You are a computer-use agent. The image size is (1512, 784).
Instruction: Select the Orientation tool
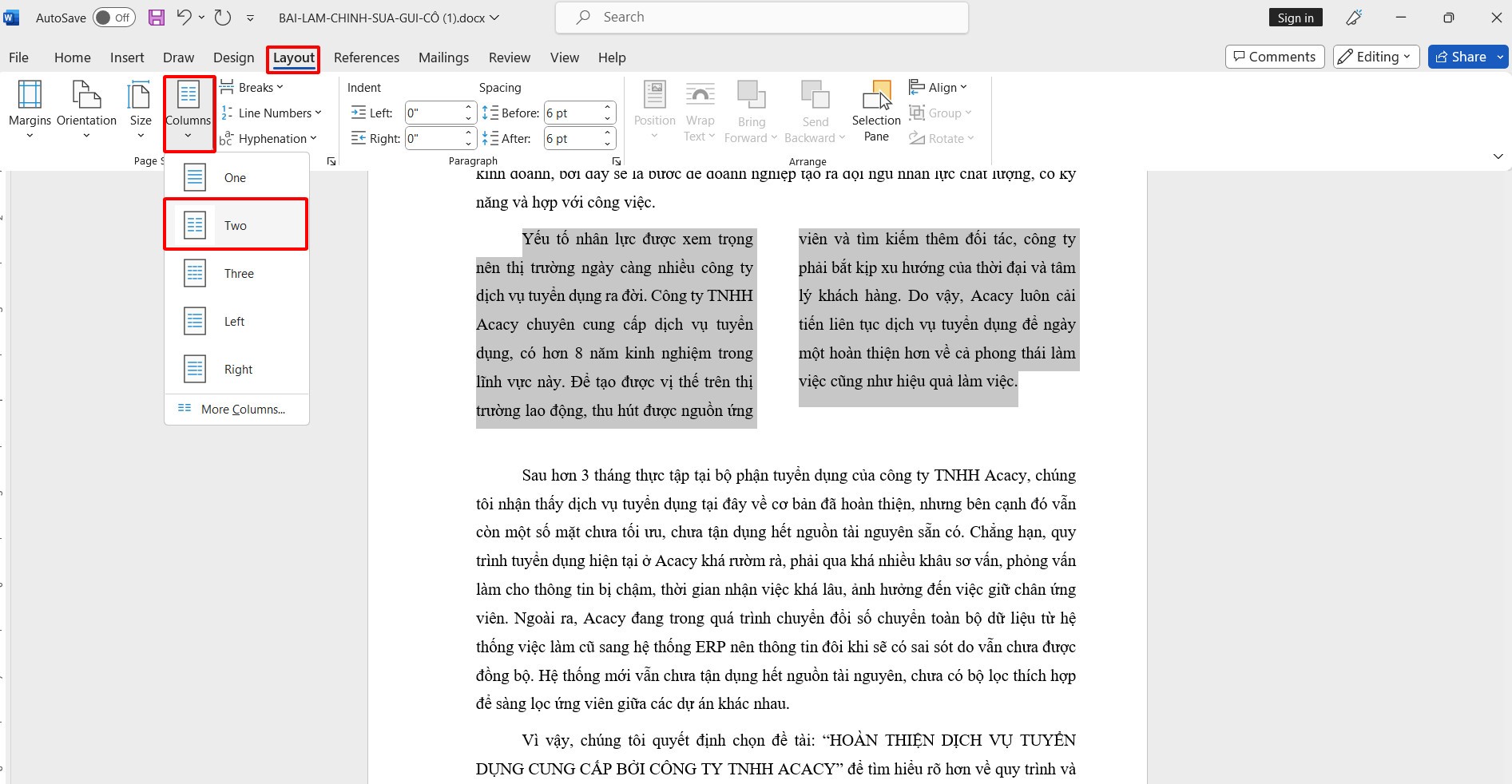(x=86, y=110)
